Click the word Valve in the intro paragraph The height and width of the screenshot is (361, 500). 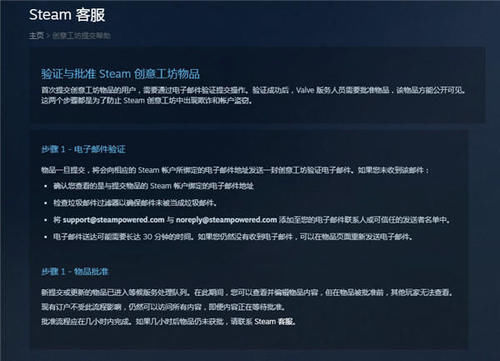(x=305, y=90)
